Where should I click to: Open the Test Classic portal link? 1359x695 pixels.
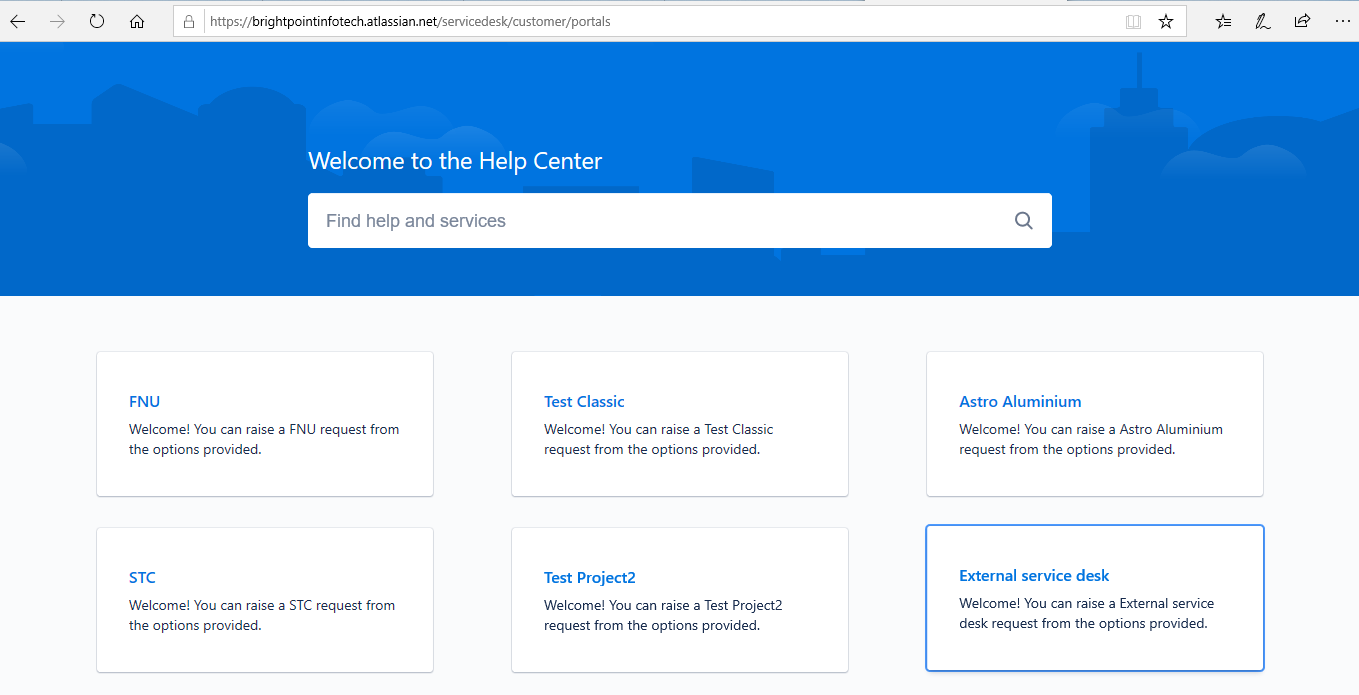pos(584,402)
